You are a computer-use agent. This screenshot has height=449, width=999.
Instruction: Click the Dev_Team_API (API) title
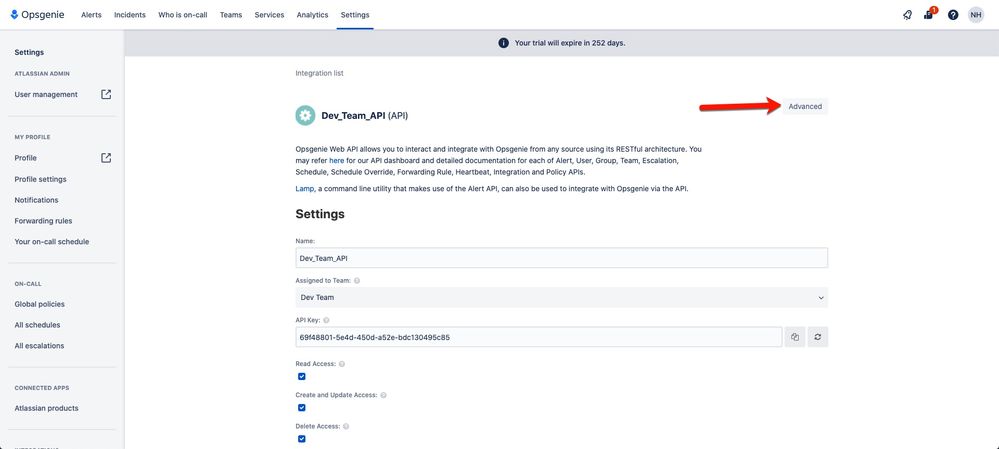[x=364, y=116]
